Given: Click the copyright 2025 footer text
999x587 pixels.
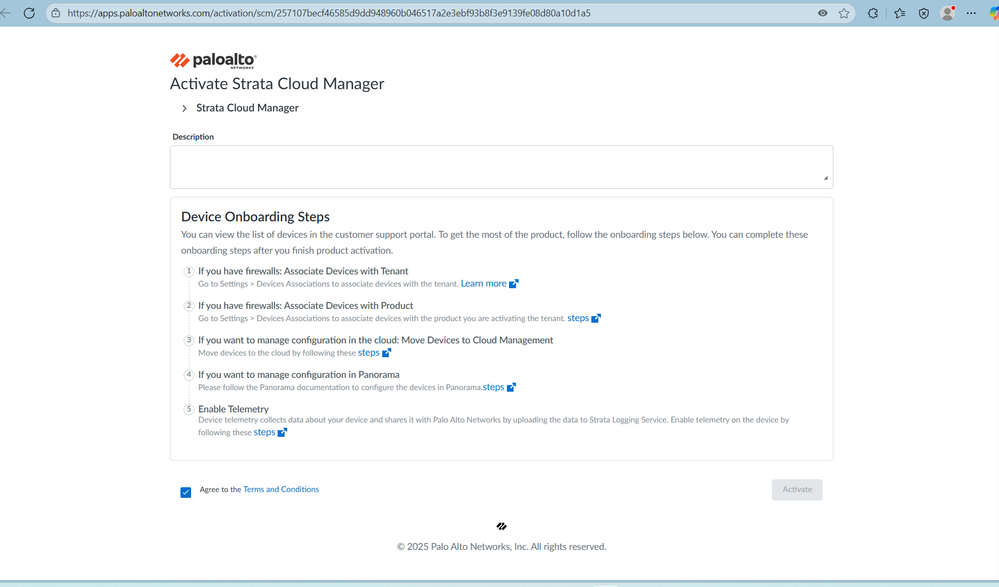Looking at the screenshot, I should click(501, 547).
